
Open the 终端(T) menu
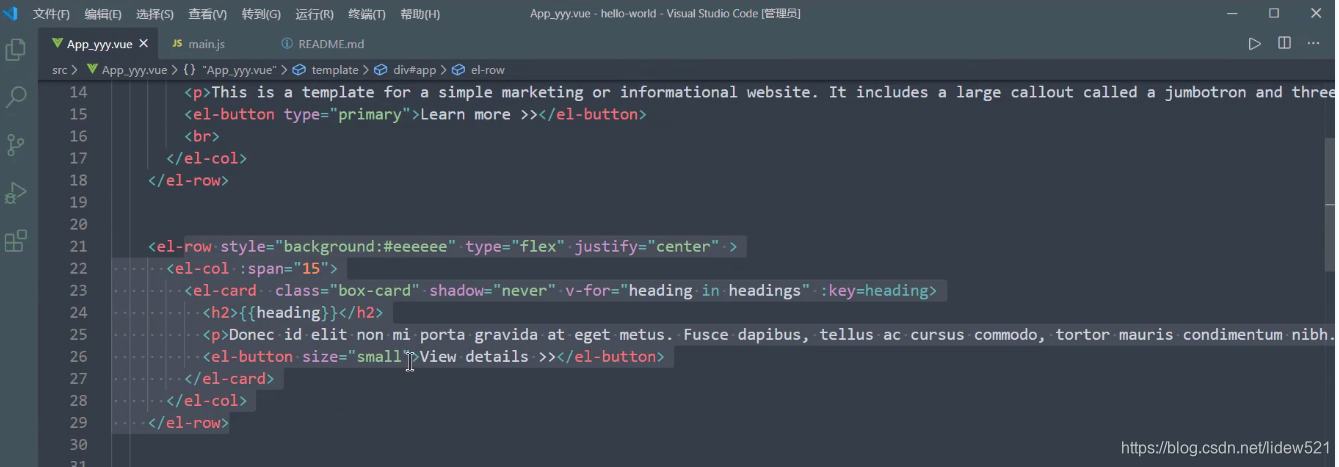(x=367, y=14)
